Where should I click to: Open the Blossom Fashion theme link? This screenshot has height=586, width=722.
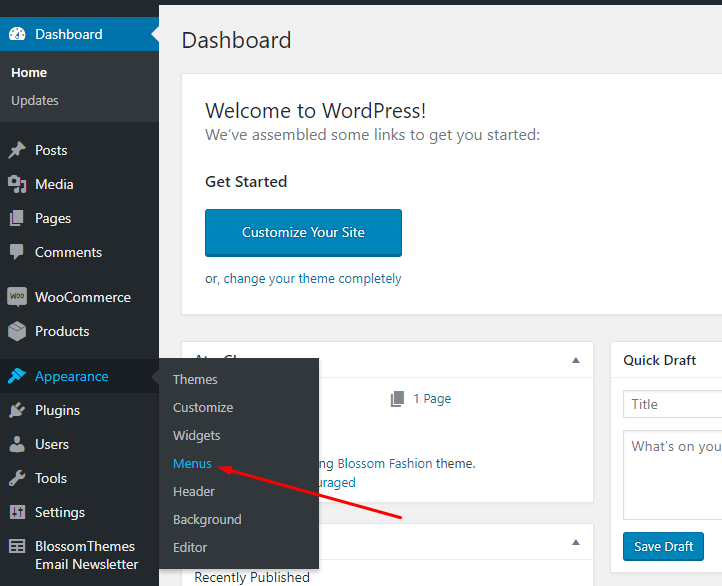(385, 464)
